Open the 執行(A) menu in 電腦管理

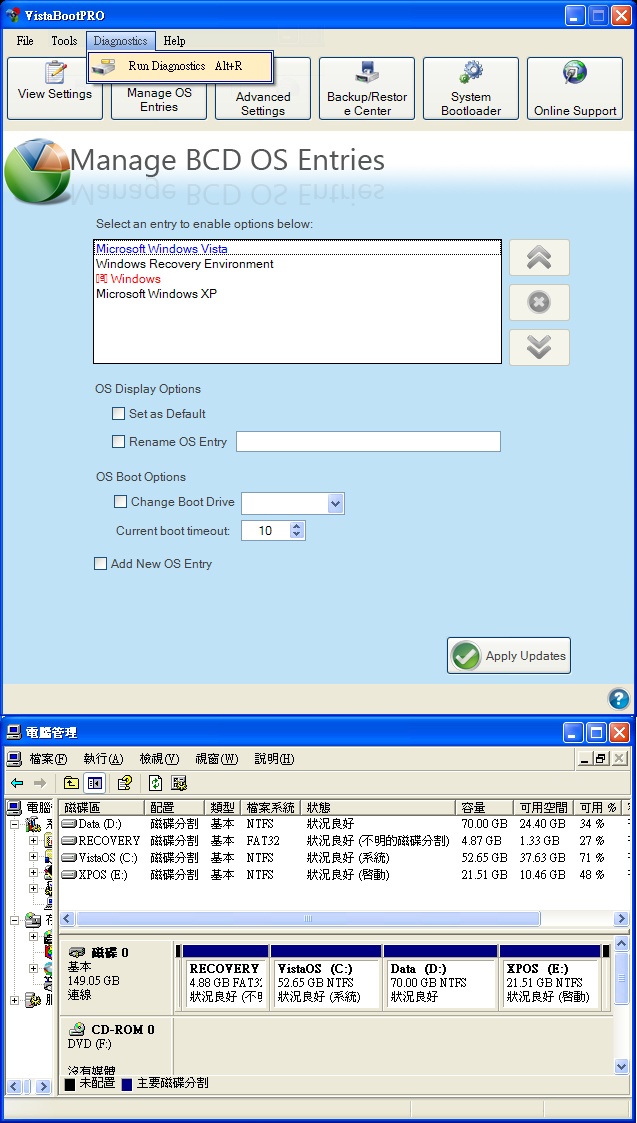pos(103,758)
